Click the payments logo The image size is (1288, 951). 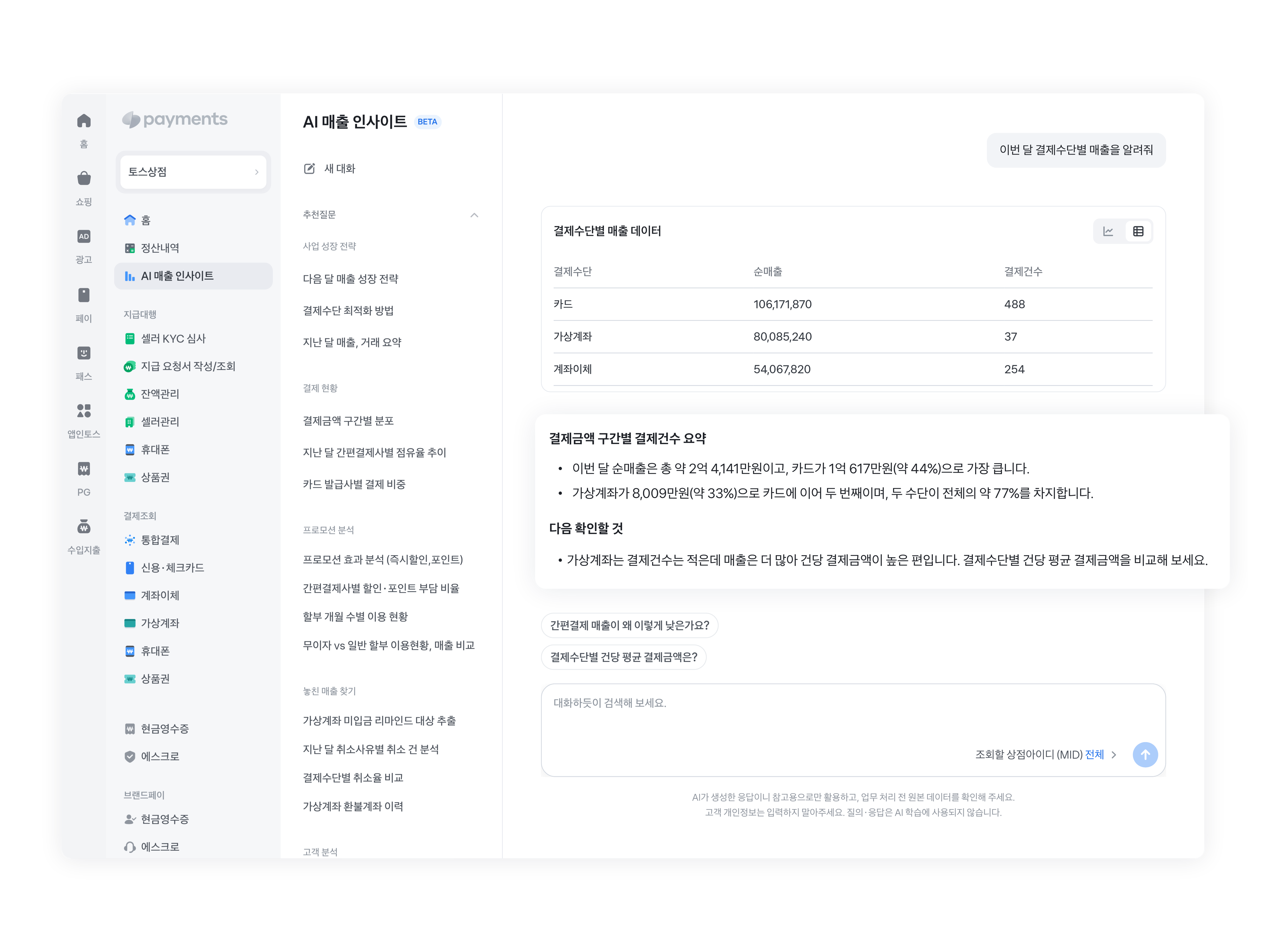pos(175,119)
